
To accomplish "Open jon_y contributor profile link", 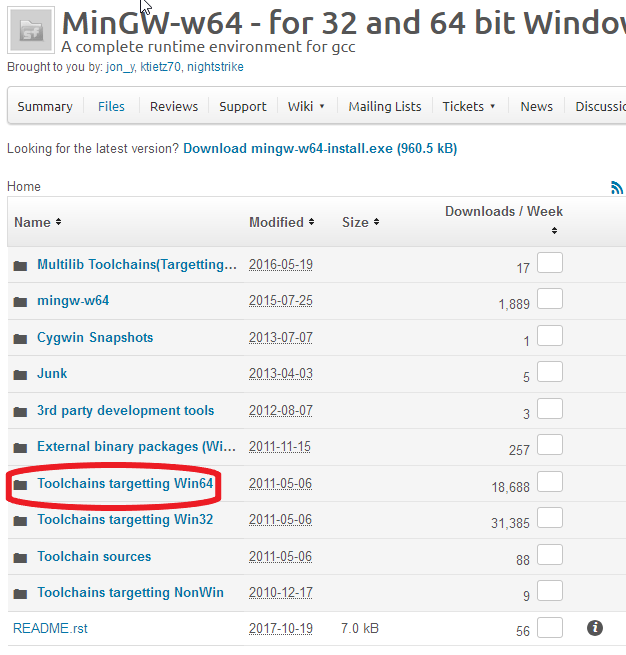I will coord(120,67).
